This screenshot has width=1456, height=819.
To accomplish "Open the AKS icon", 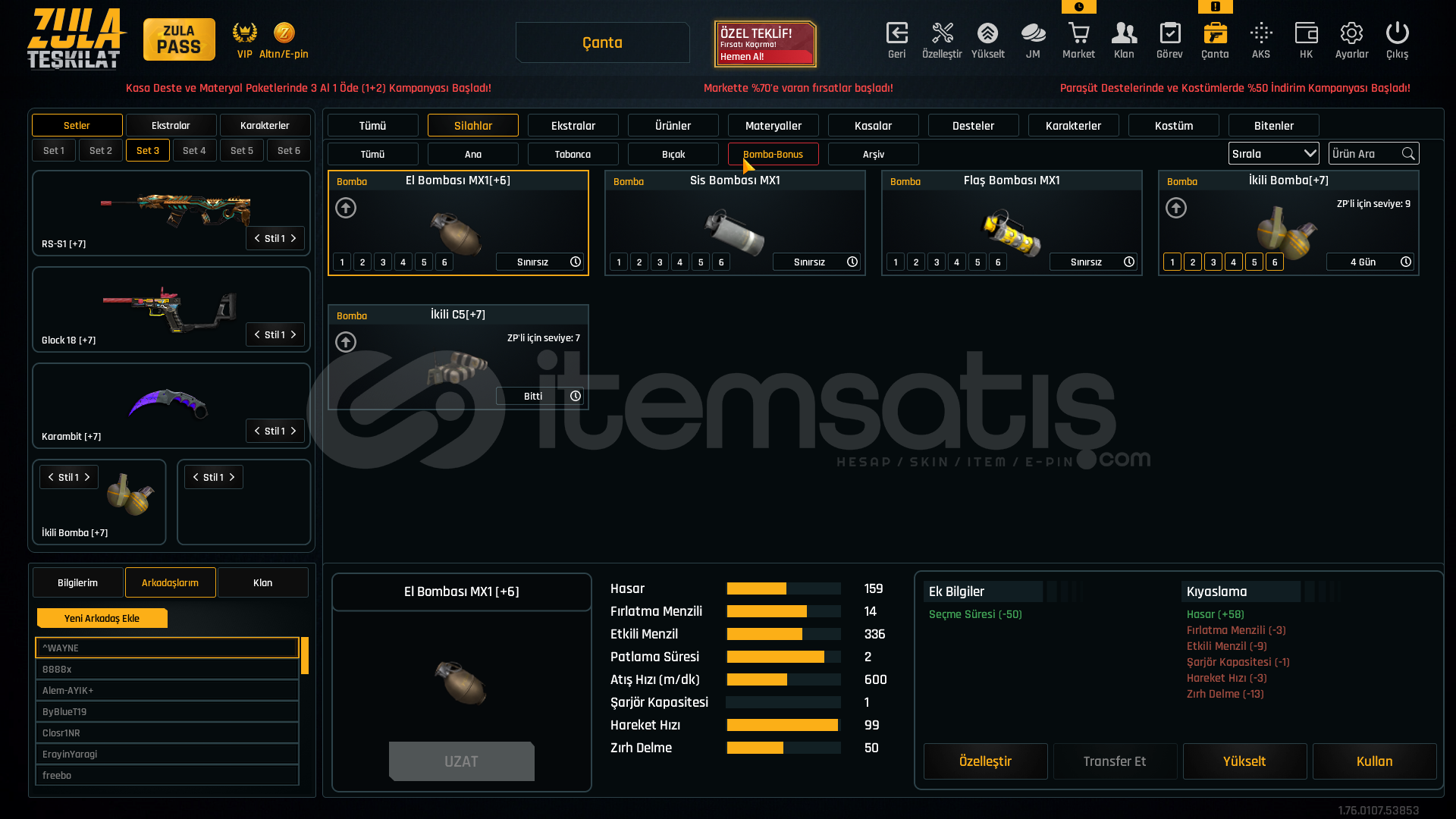I will (x=1261, y=33).
